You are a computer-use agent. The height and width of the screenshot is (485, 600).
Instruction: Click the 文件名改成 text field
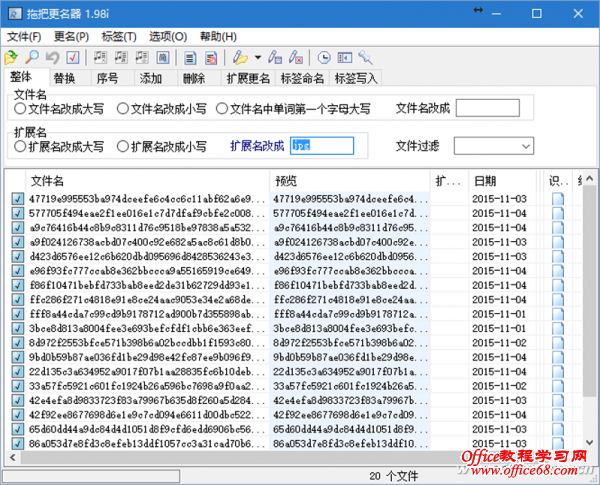[x=488, y=108]
